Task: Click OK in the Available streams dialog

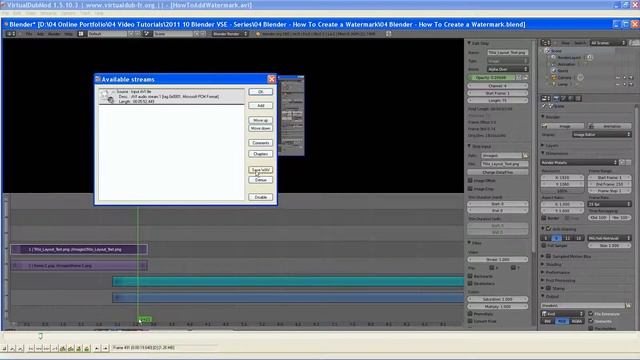Action: 260,92
